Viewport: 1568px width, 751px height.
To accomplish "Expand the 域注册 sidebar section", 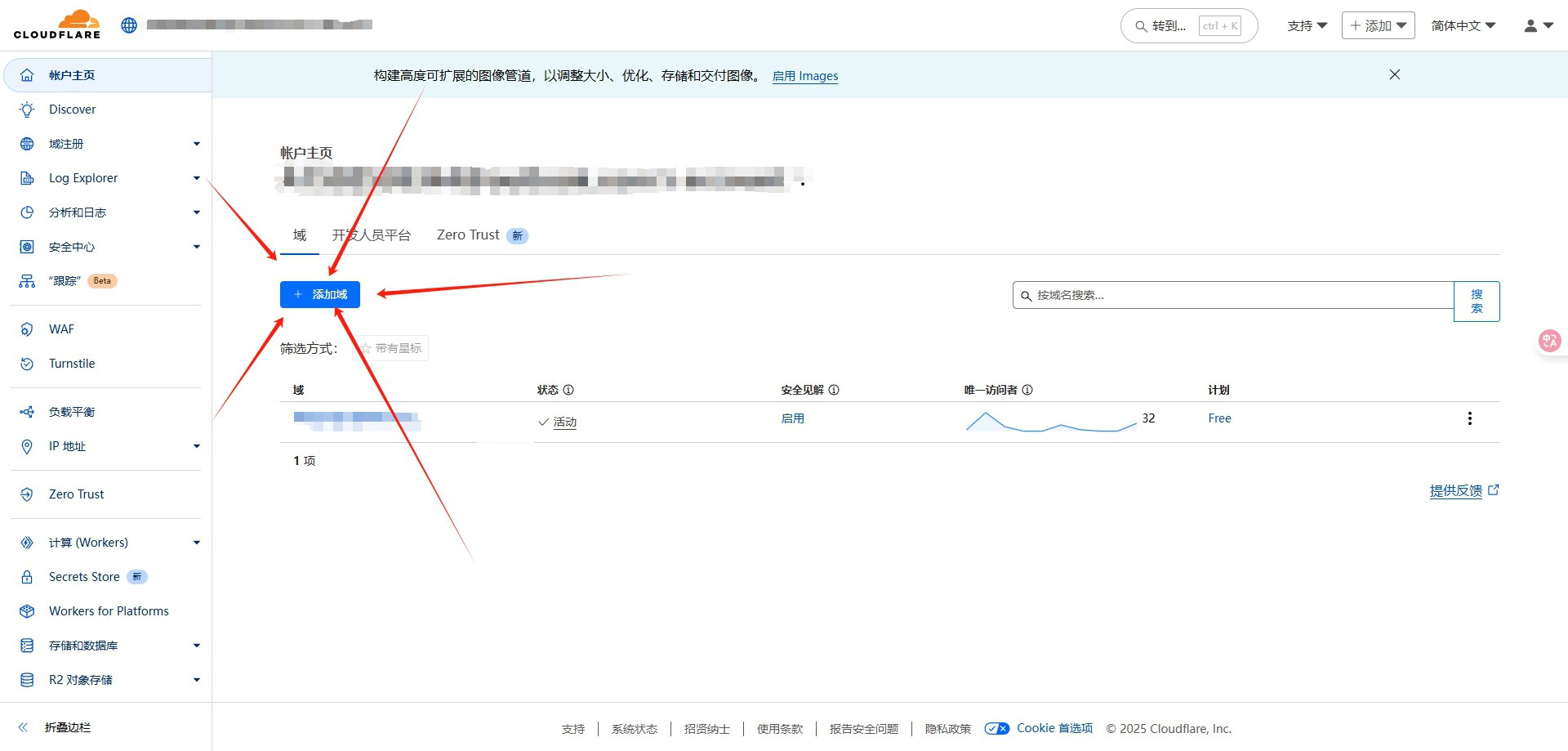I will click(196, 144).
